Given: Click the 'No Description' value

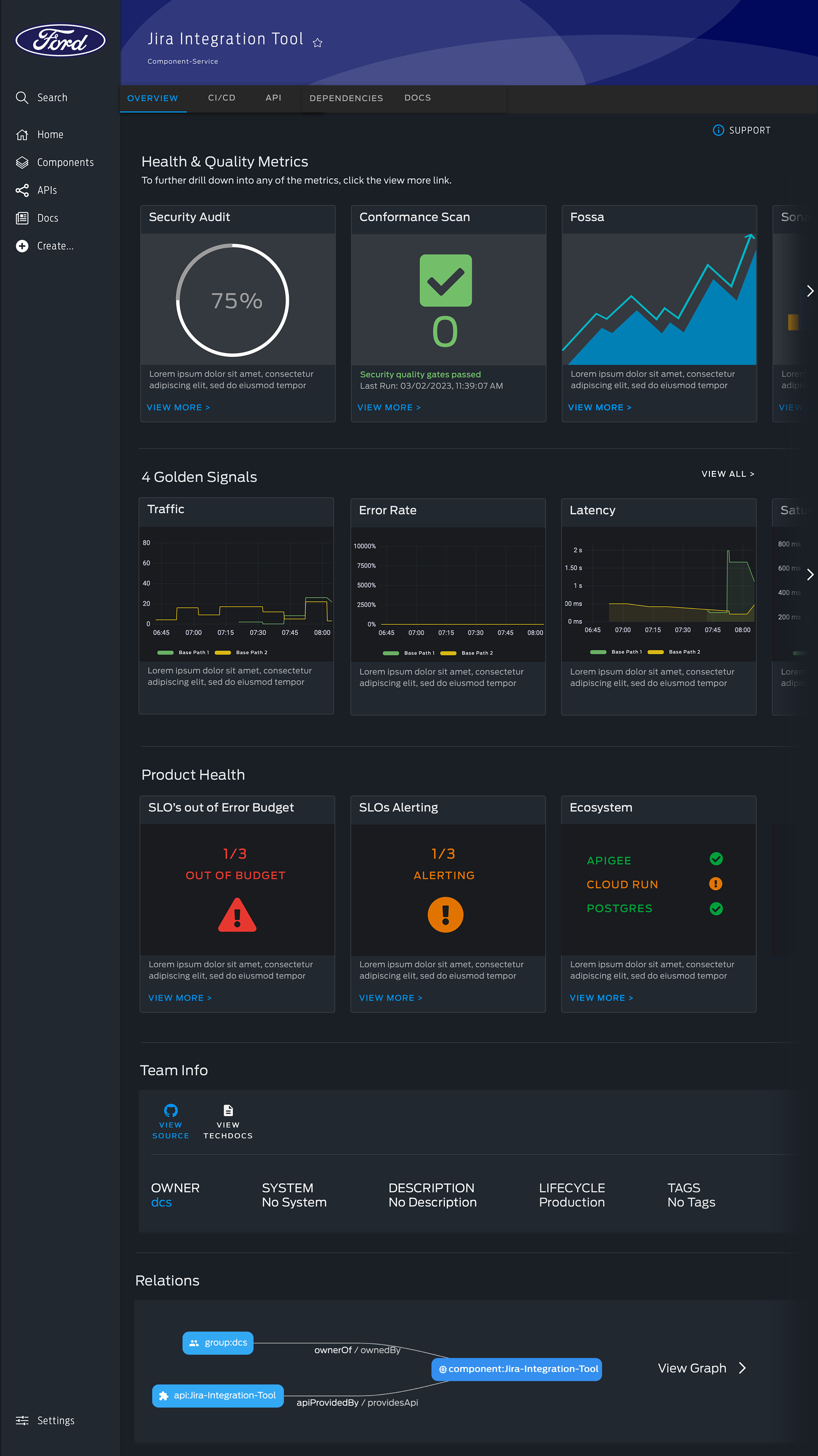Looking at the screenshot, I should pyautogui.click(x=433, y=1202).
